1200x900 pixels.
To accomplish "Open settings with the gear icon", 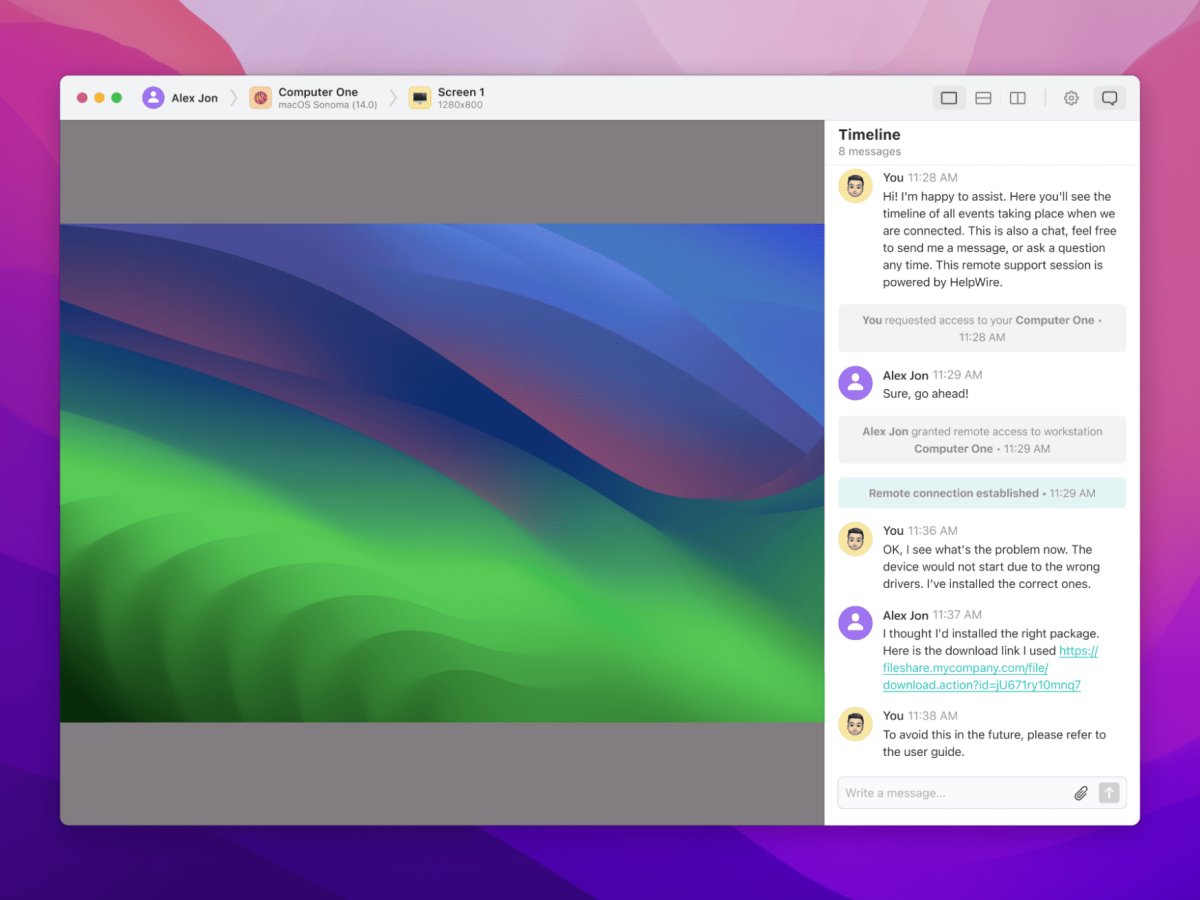I will 1071,98.
